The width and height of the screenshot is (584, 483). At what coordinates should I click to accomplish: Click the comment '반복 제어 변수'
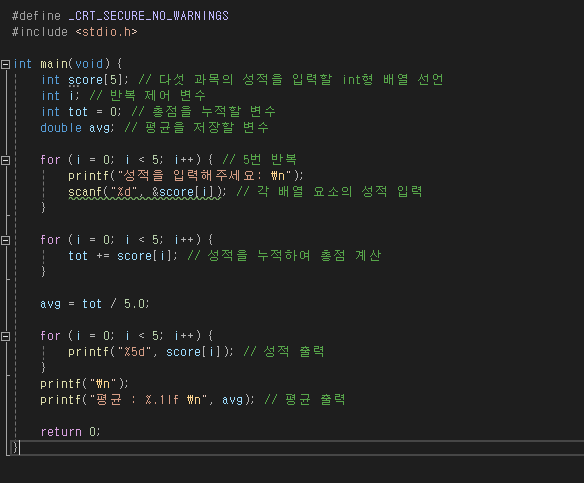click(x=147, y=96)
